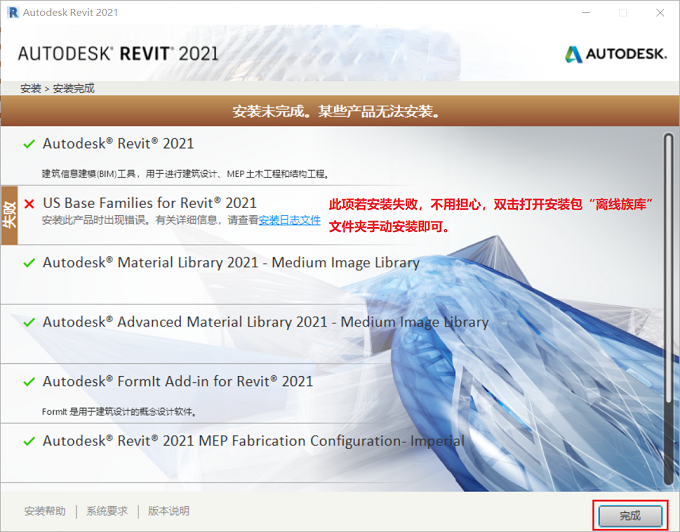The image size is (680, 532).
Task: Open the 安装日志文件 link
Action: click(289, 220)
